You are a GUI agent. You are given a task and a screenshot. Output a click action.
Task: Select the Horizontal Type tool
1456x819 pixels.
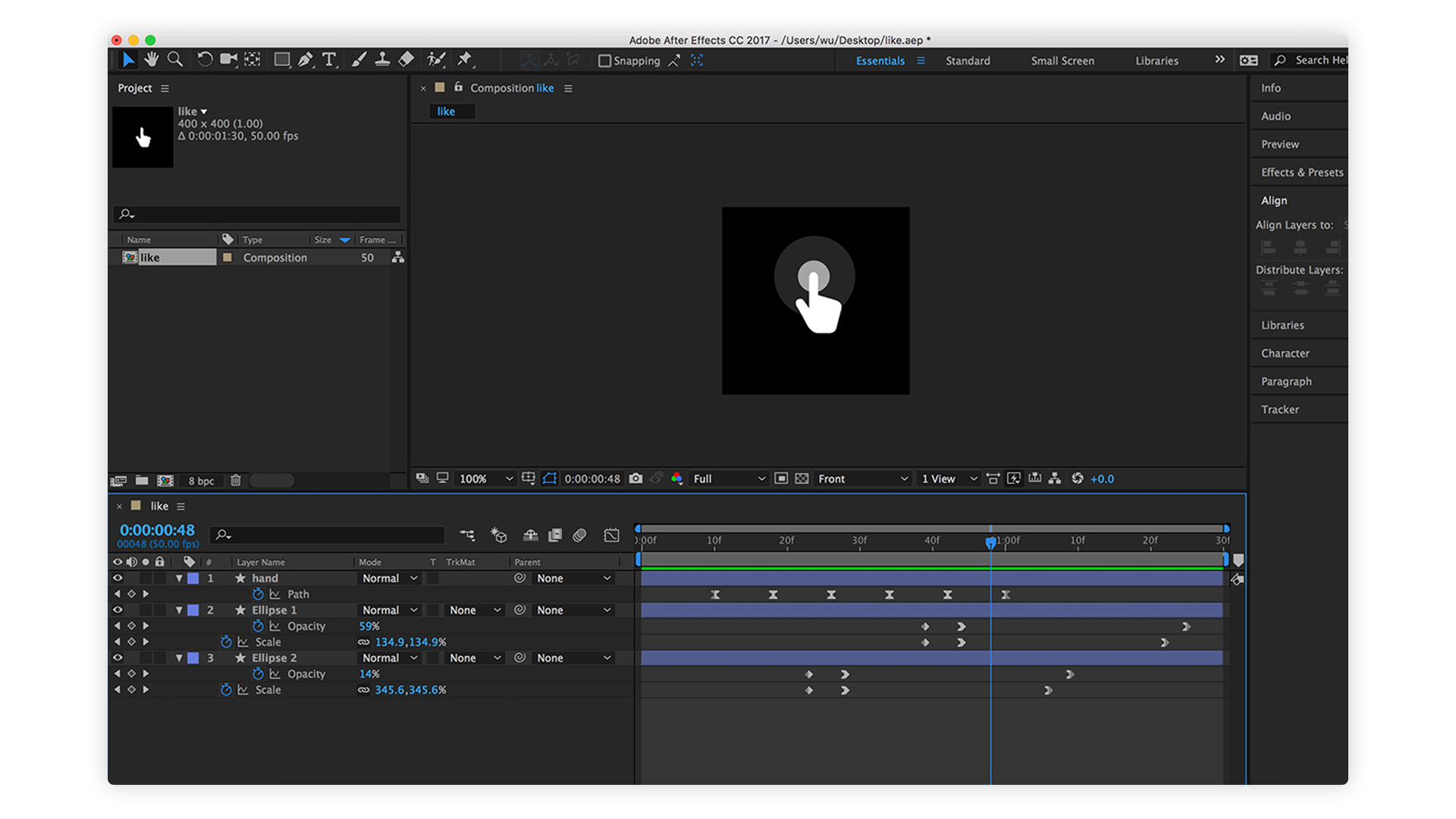tap(329, 60)
